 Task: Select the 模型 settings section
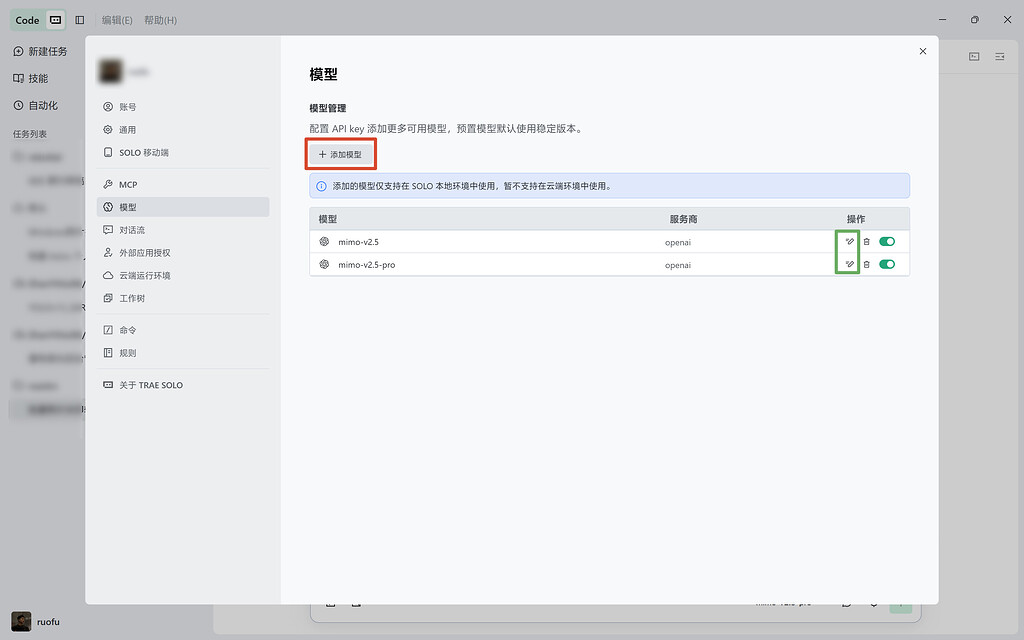183,207
